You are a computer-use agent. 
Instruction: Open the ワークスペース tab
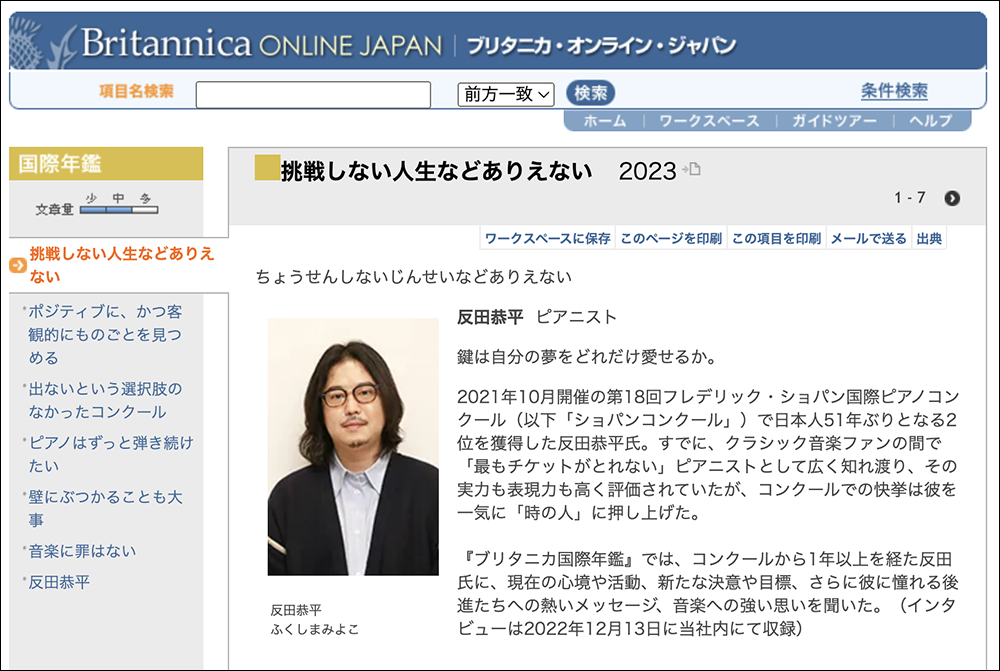709,121
